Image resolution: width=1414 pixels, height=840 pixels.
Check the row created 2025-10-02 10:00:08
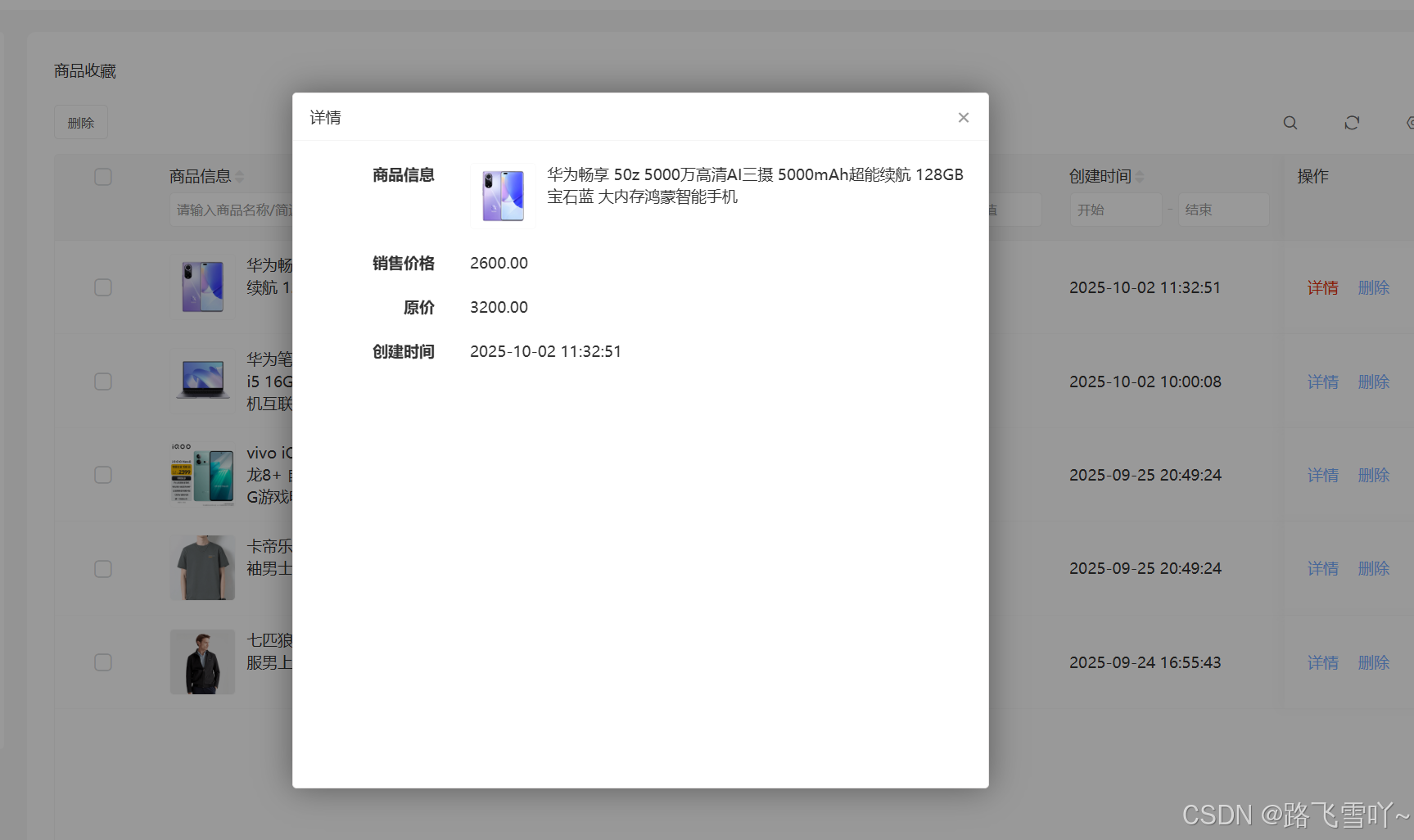(x=103, y=382)
